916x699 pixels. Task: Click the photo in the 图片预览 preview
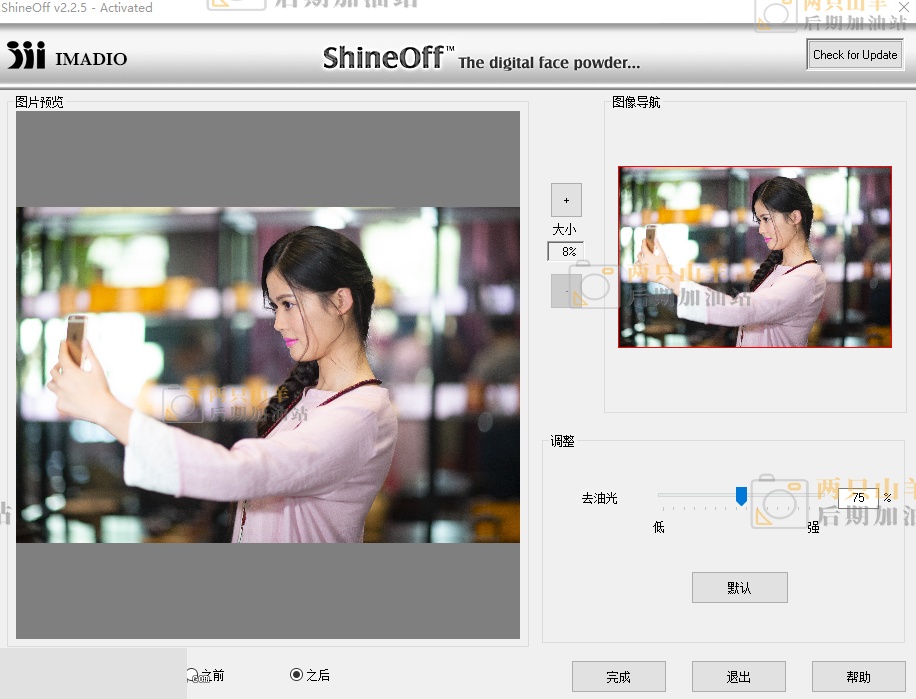click(268, 375)
